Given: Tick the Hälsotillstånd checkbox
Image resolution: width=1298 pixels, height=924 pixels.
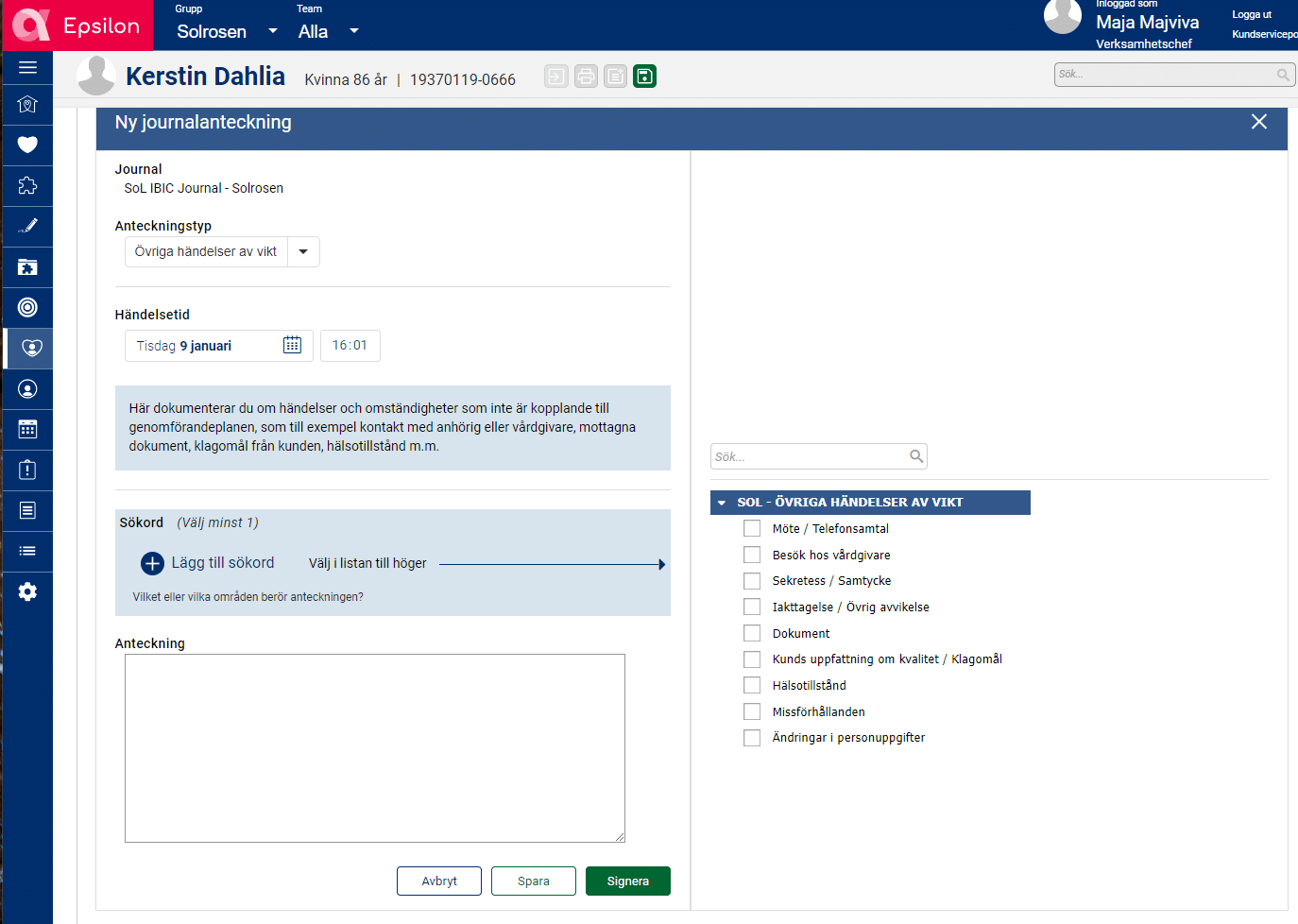Looking at the screenshot, I should pyautogui.click(x=752, y=686).
